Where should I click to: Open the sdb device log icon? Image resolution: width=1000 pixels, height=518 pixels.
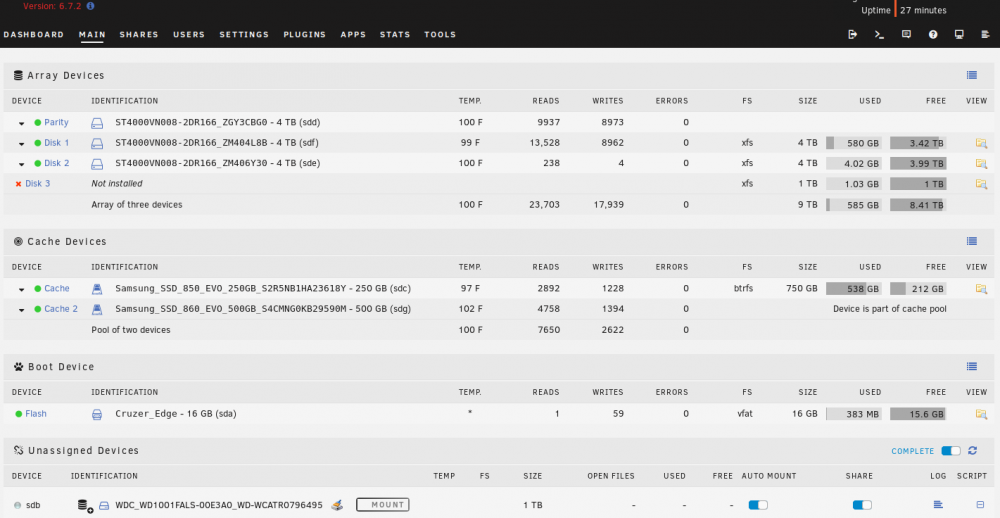(938, 505)
